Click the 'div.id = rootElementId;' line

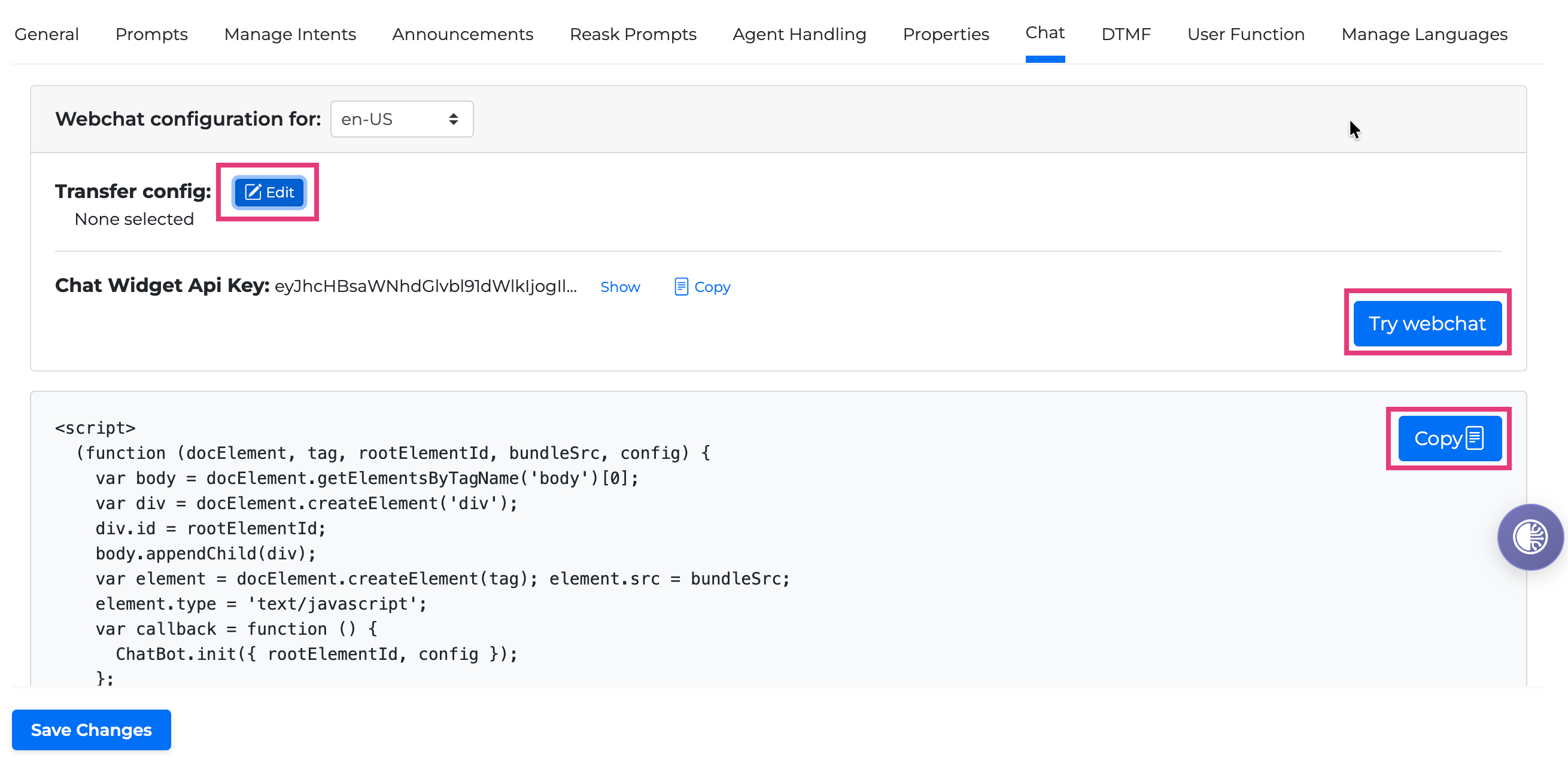(211, 528)
